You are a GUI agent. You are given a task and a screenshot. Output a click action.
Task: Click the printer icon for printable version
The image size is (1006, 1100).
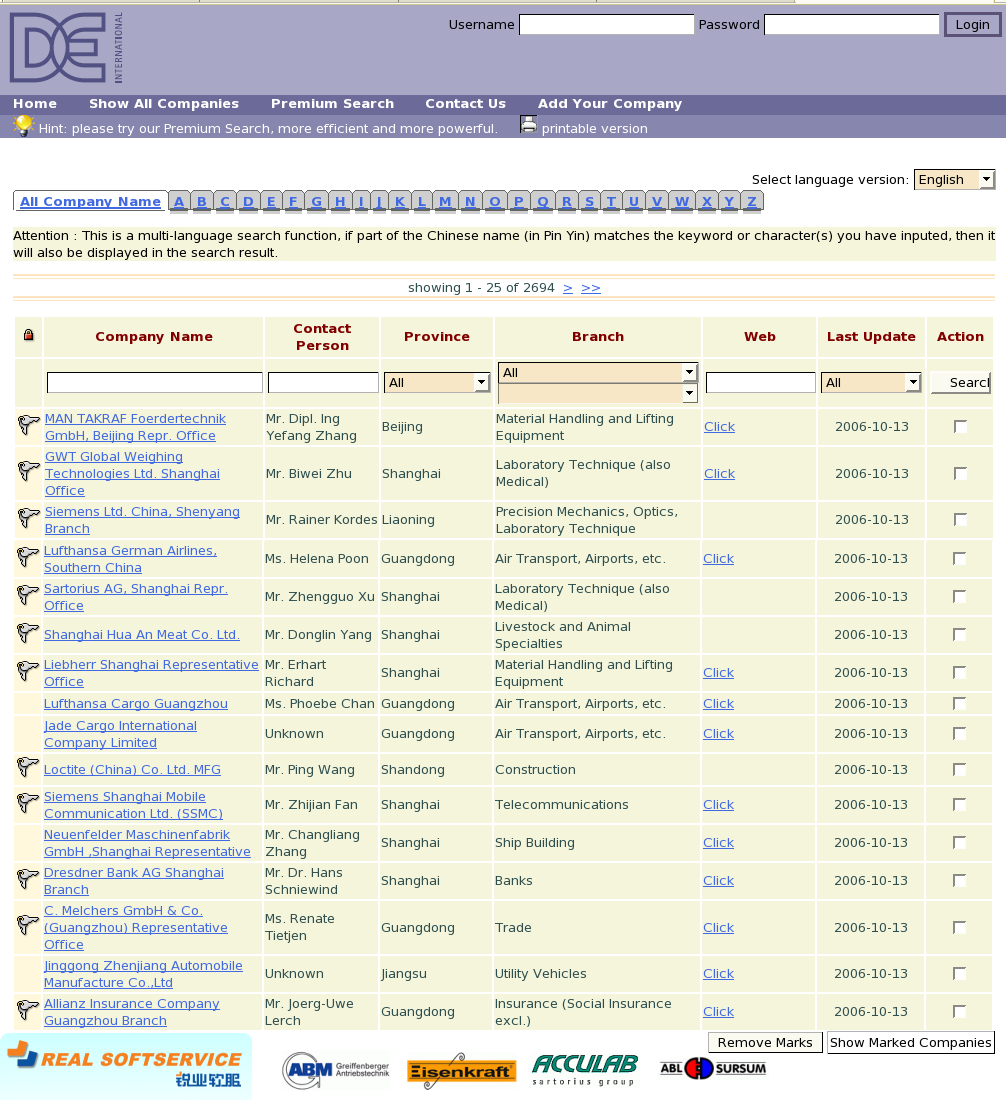[x=528, y=125]
